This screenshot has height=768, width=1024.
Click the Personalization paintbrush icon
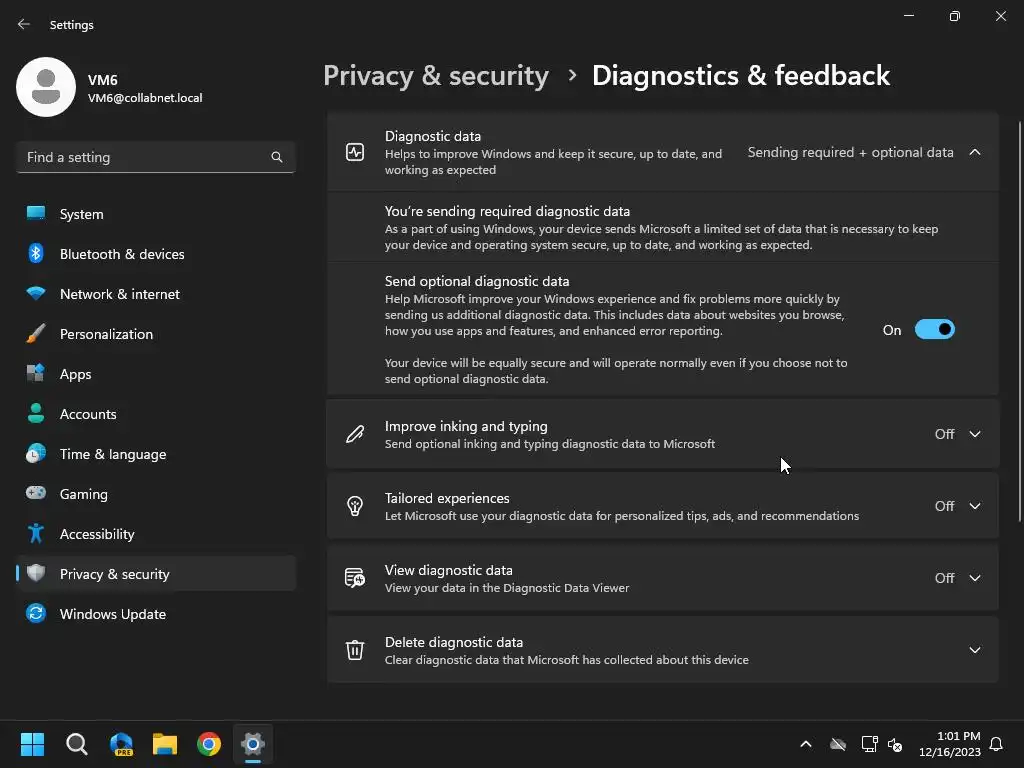point(36,334)
